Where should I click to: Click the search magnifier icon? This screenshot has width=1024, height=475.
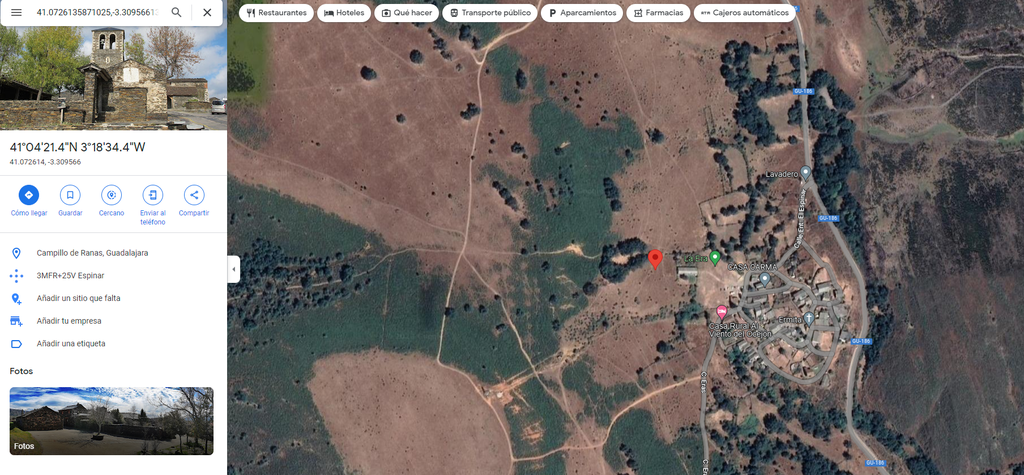[x=176, y=12]
